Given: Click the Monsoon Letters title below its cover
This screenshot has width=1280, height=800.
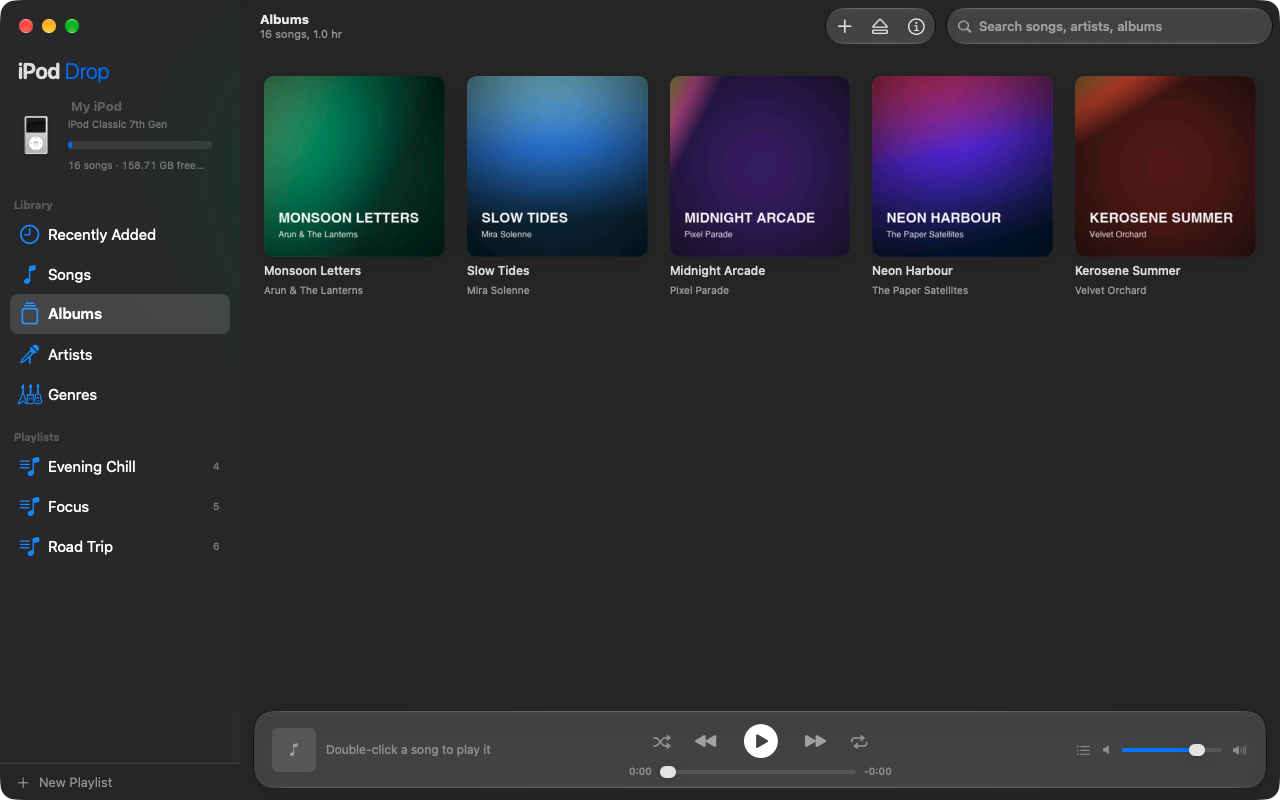Looking at the screenshot, I should click(x=312, y=271).
